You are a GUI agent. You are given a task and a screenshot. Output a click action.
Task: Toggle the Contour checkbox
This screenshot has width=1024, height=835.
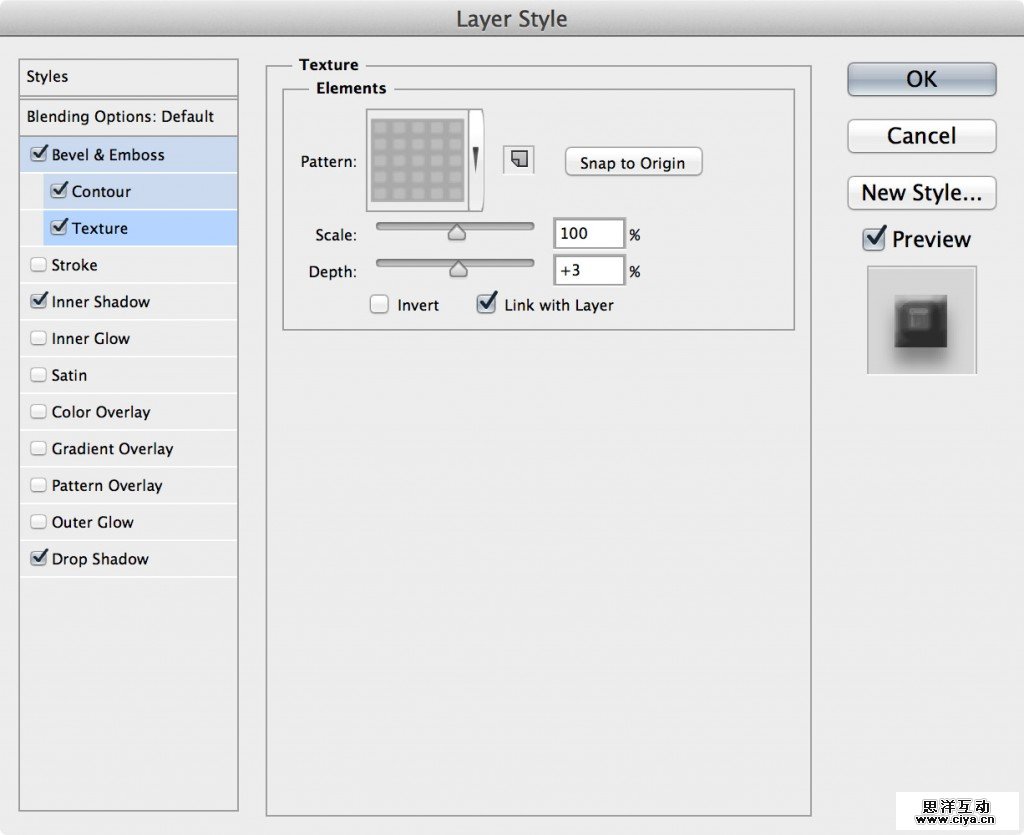(59, 191)
